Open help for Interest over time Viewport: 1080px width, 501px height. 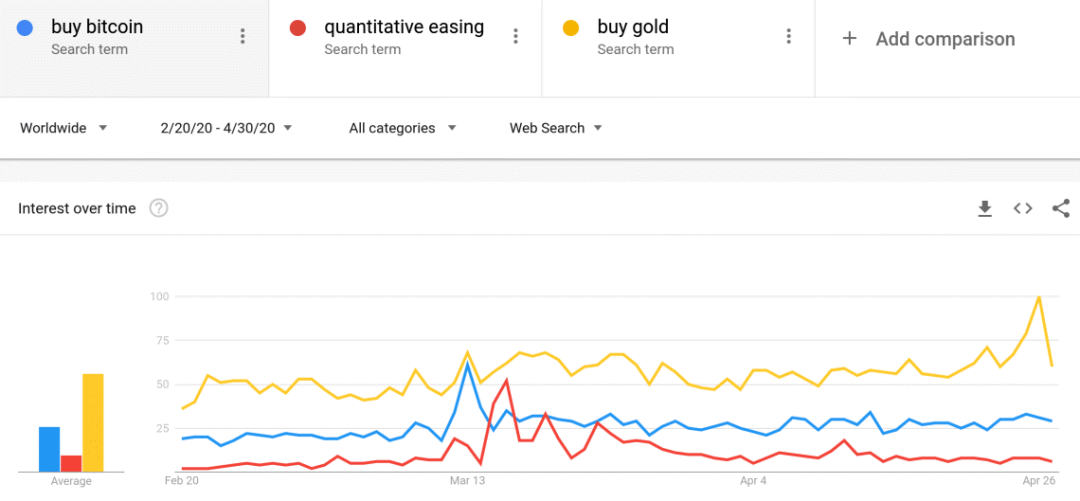[x=158, y=208]
